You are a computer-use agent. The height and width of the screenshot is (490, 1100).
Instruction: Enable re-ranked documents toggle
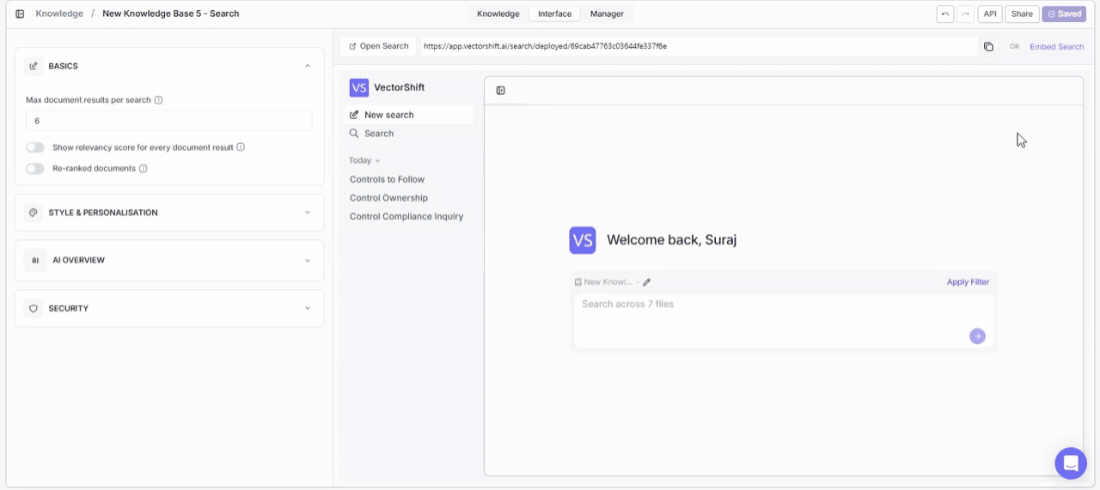coord(35,168)
